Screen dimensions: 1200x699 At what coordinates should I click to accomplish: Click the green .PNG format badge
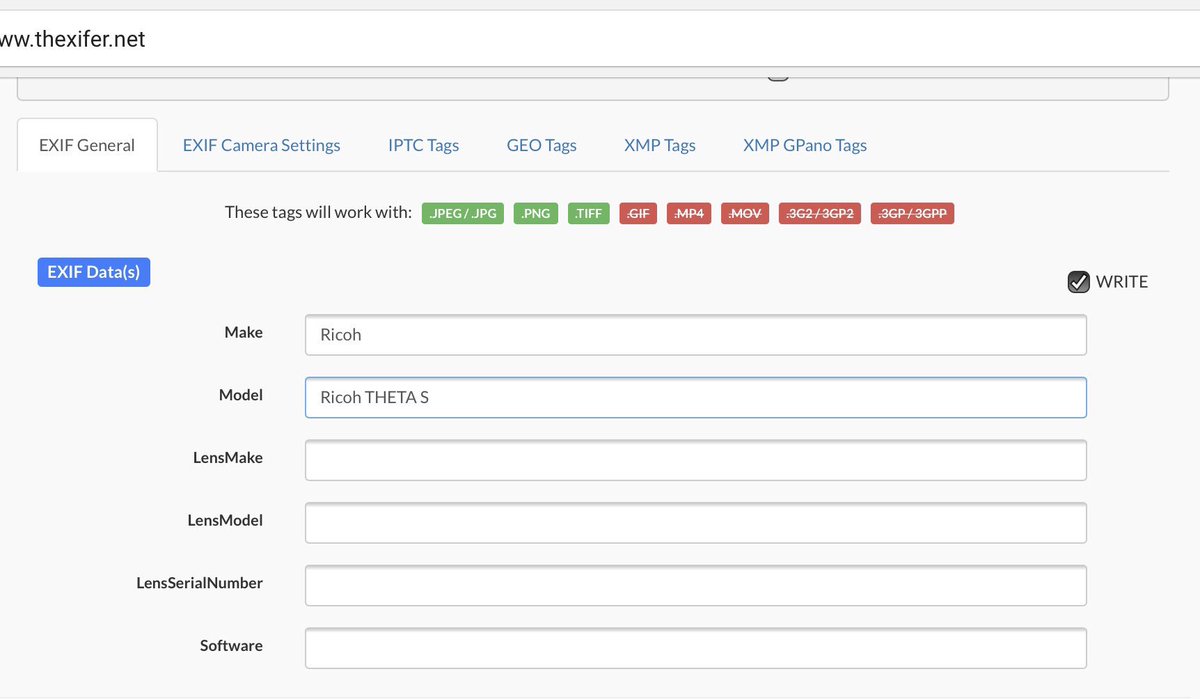click(536, 213)
